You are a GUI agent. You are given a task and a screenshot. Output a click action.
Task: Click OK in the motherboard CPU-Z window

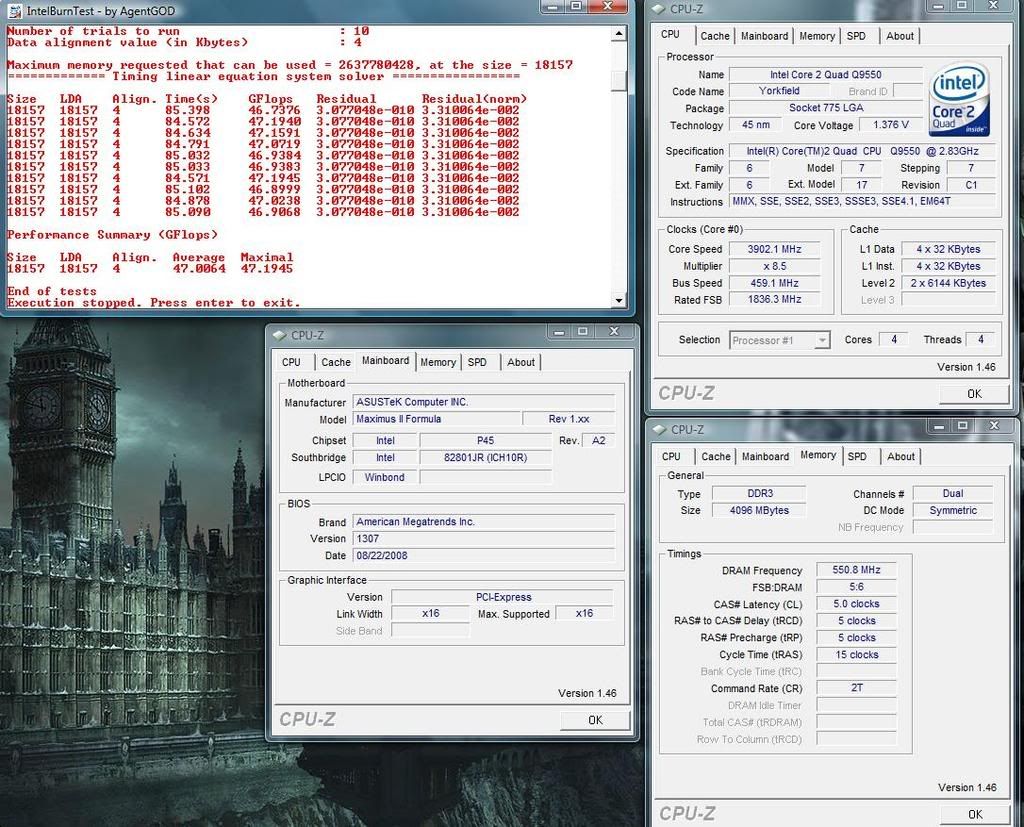pyautogui.click(x=595, y=720)
